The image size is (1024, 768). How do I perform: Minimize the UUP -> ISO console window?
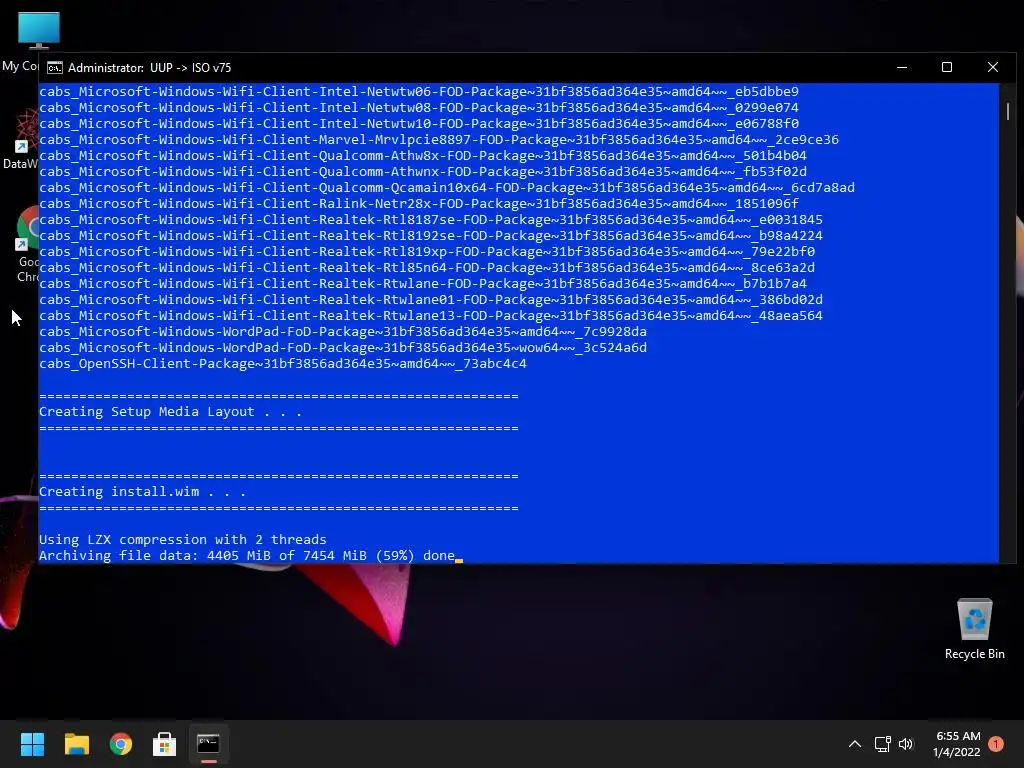tap(902, 67)
